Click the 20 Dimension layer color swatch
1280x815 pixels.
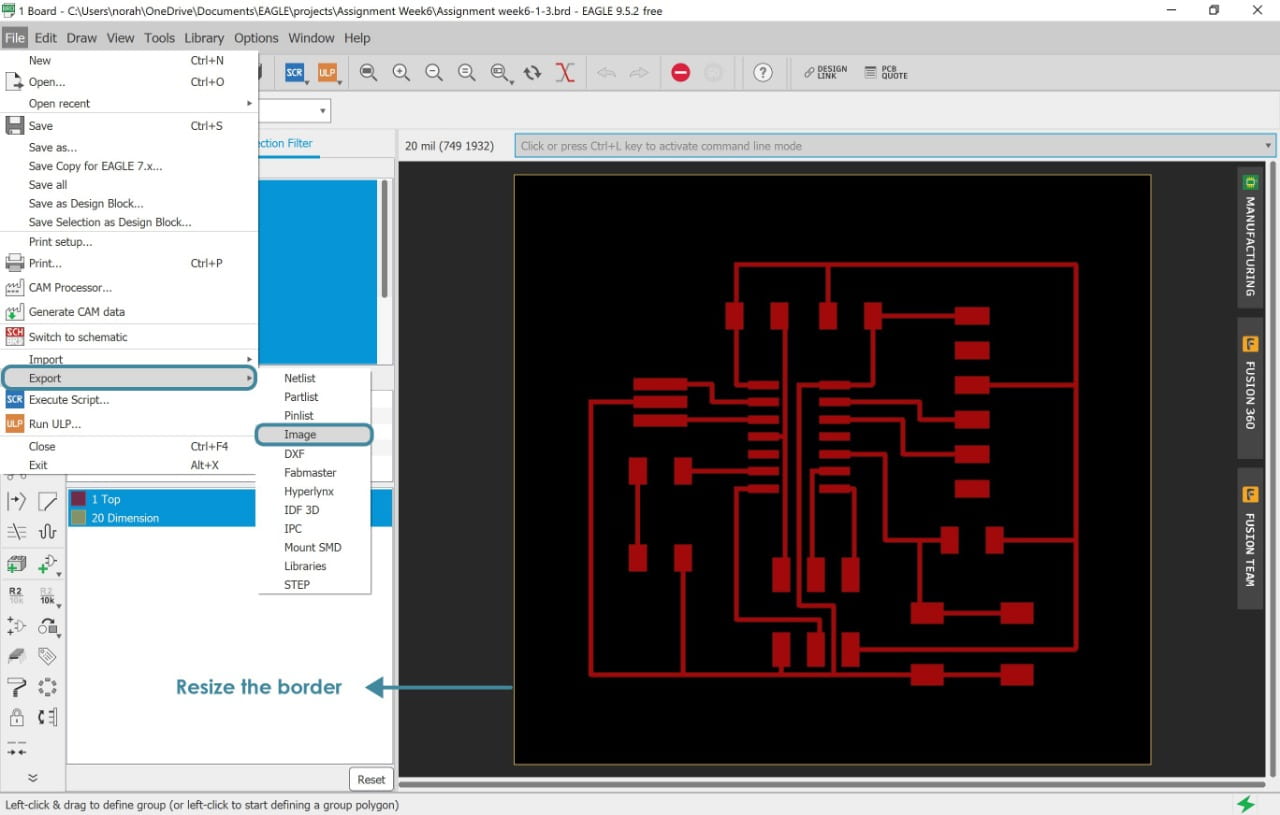[78, 518]
